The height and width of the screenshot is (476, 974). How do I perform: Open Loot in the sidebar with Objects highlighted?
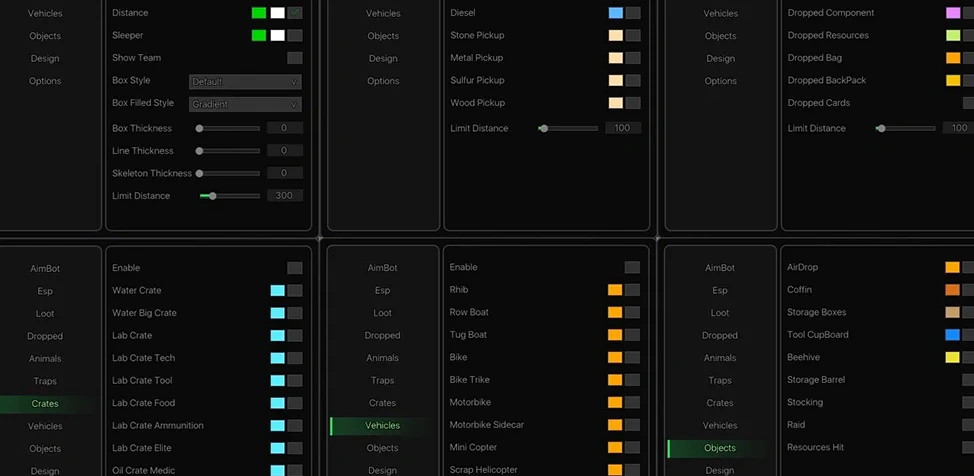(720, 313)
